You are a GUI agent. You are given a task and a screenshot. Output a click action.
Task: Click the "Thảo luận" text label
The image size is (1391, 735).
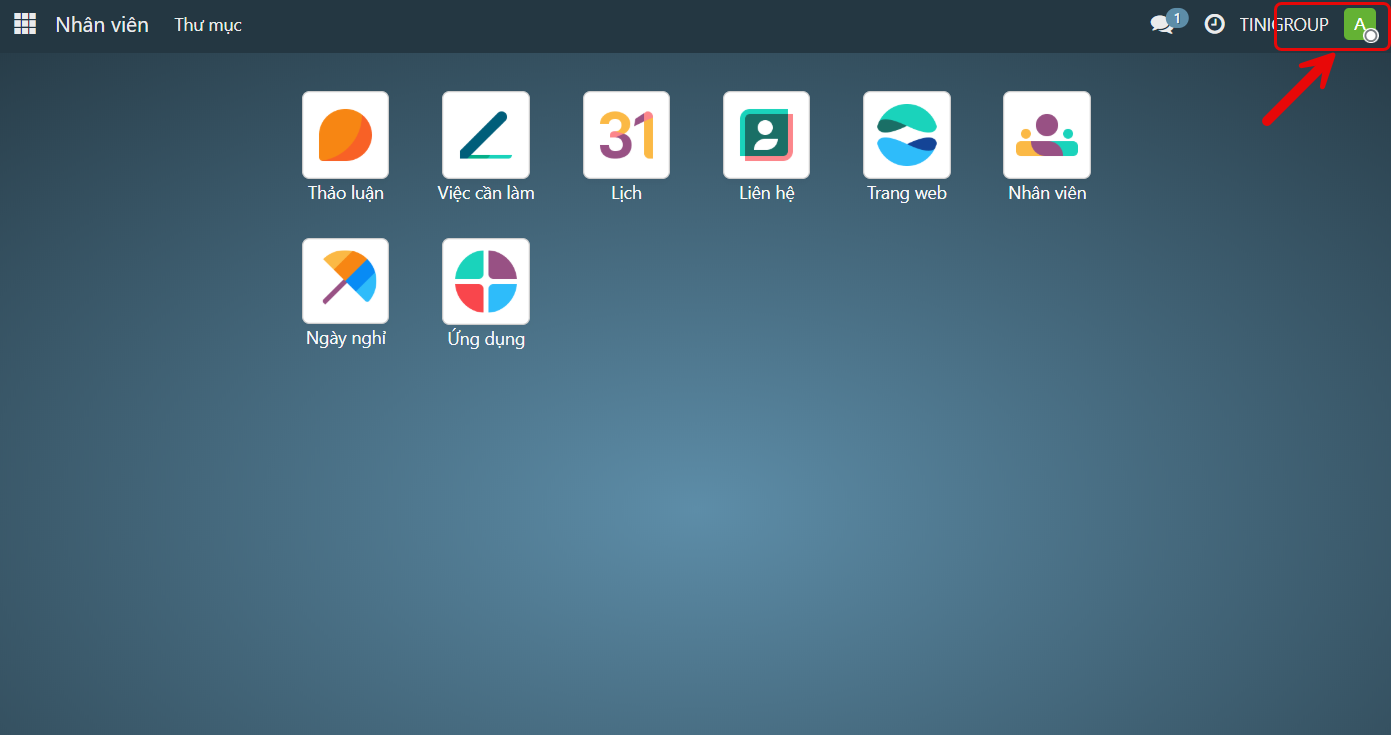(x=345, y=193)
